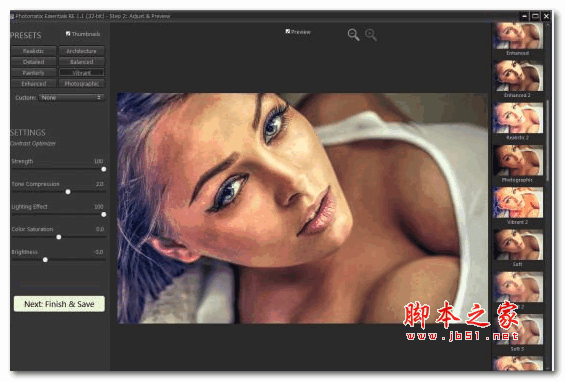Image resolution: width=565 pixels, height=382 pixels.
Task: Click the zoom out magnifier icon
Action: (353, 35)
